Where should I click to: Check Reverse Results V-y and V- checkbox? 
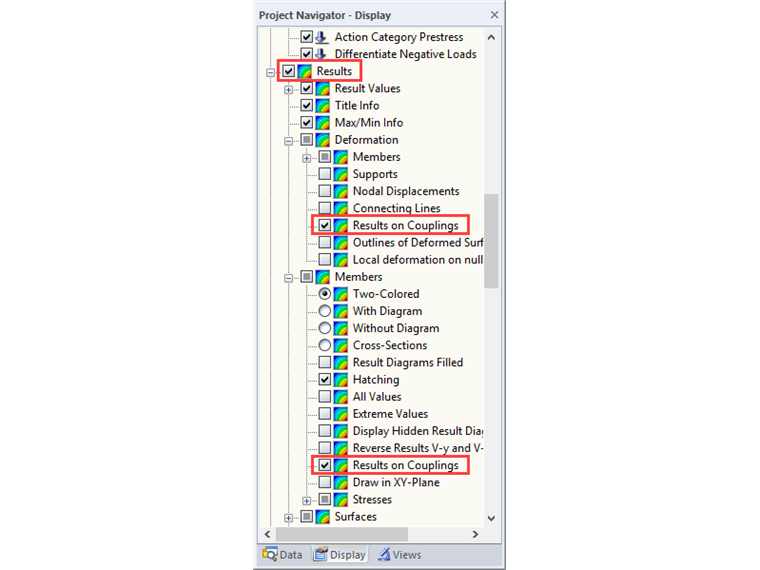[x=325, y=448]
